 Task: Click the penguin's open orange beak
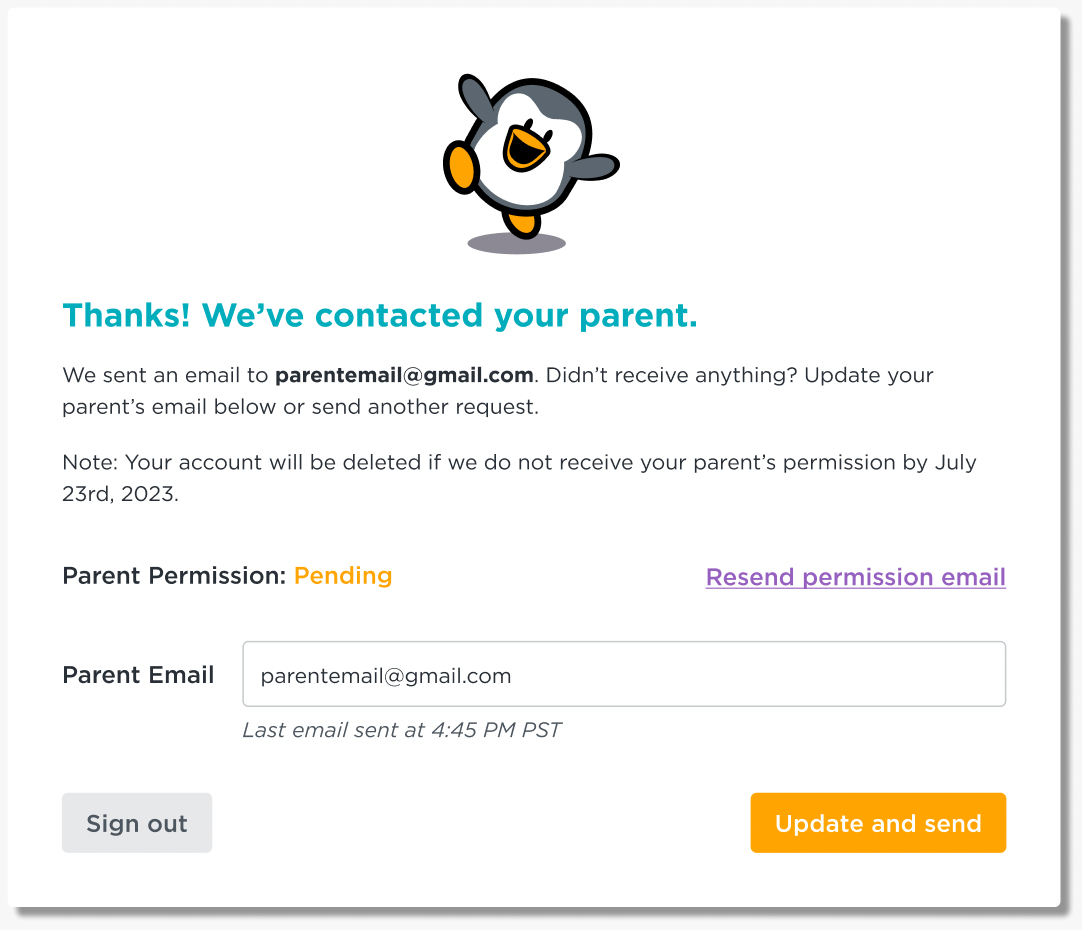point(526,148)
